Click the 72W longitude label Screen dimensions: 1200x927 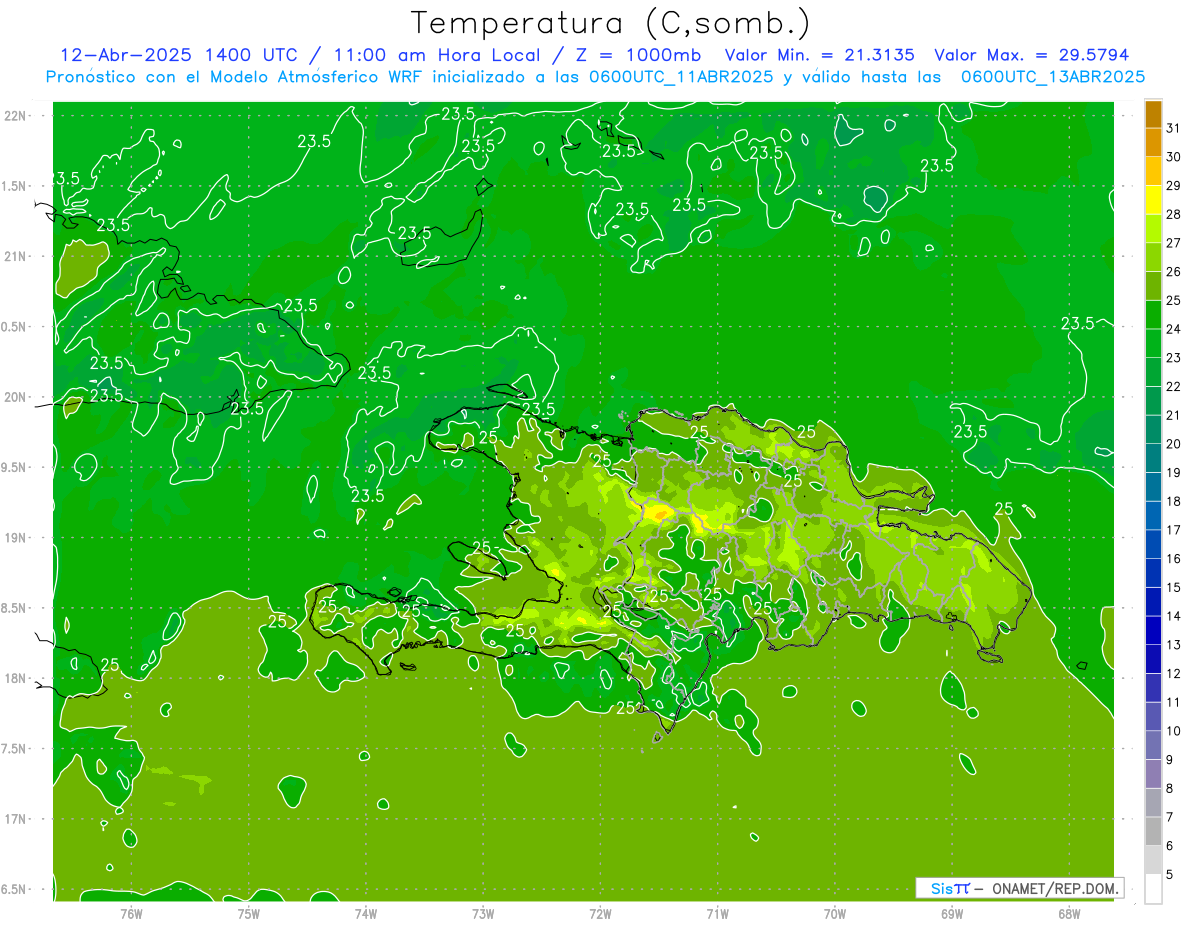(600, 914)
